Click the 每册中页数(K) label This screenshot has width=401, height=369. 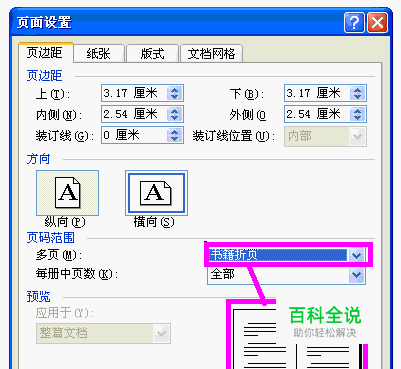coord(77,274)
